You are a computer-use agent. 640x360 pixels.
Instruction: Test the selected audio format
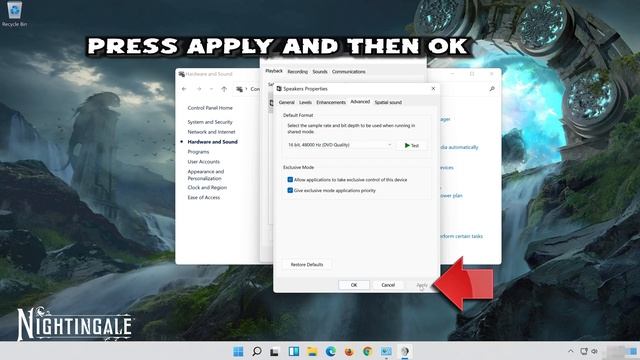tap(411, 145)
